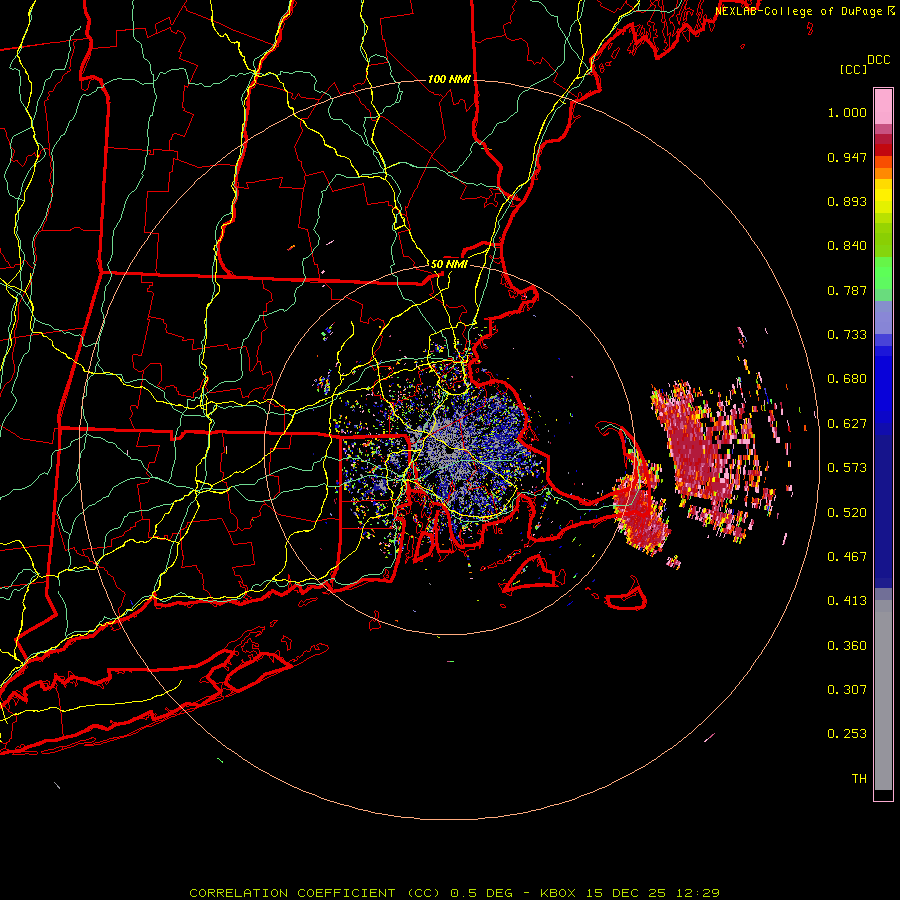Click the 0.307 color scale value
This screenshot has height=900, width=900.
click(x=847, y=690)
